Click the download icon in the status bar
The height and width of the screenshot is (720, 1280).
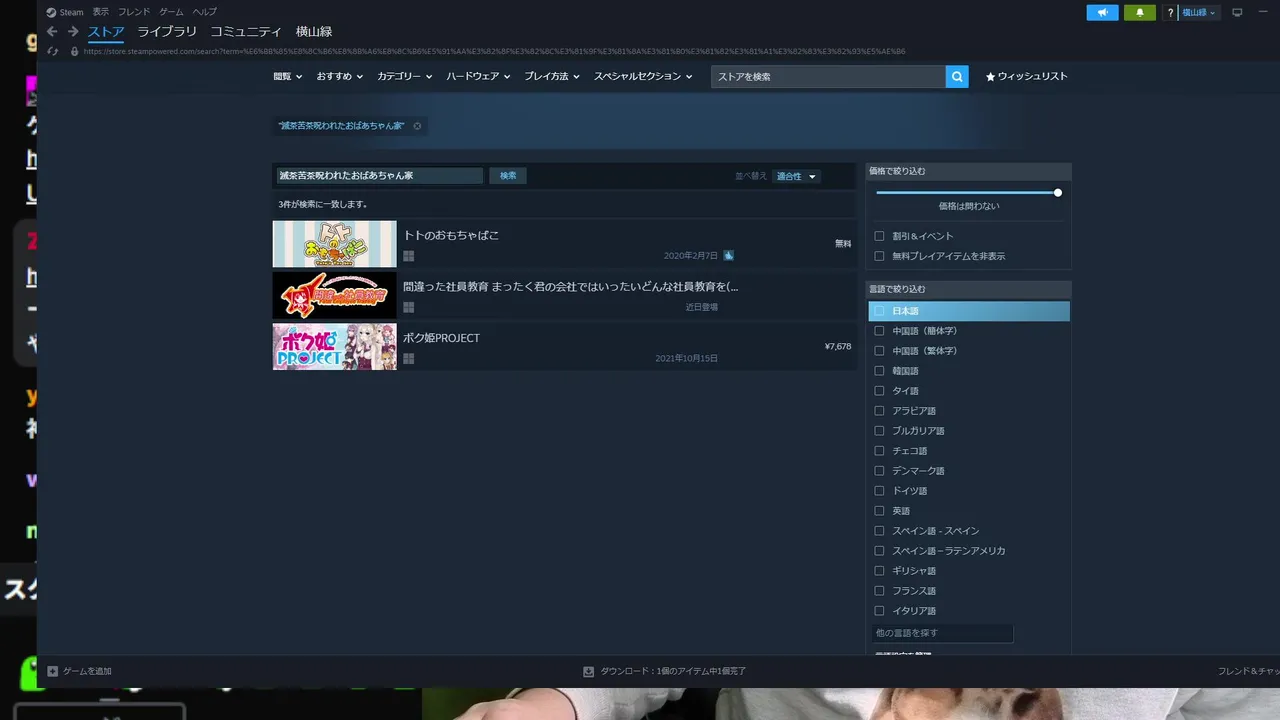click(589, 671)
